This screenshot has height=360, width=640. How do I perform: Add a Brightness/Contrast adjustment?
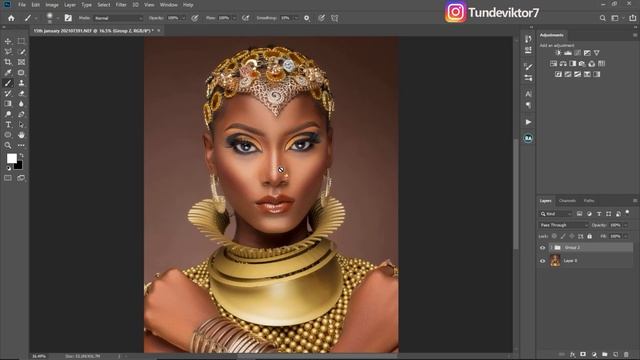[558, 53]
